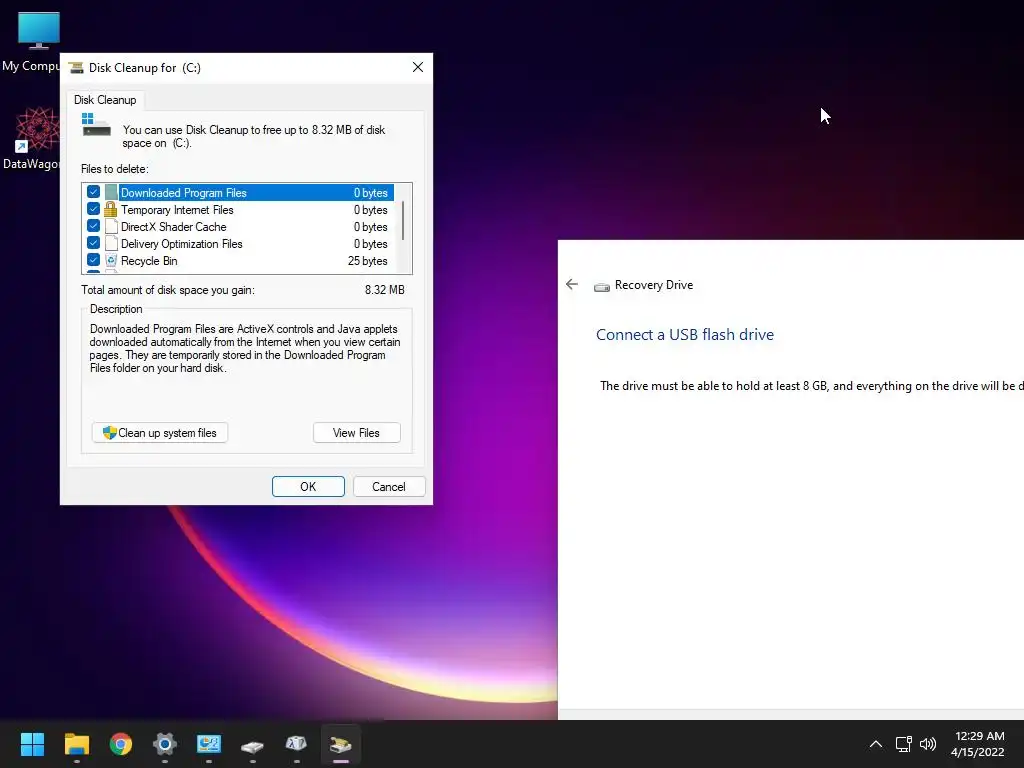Confirm Disk Cleanup with OK
Viewport: 1024px width, 768px height.
pos(308,487)
